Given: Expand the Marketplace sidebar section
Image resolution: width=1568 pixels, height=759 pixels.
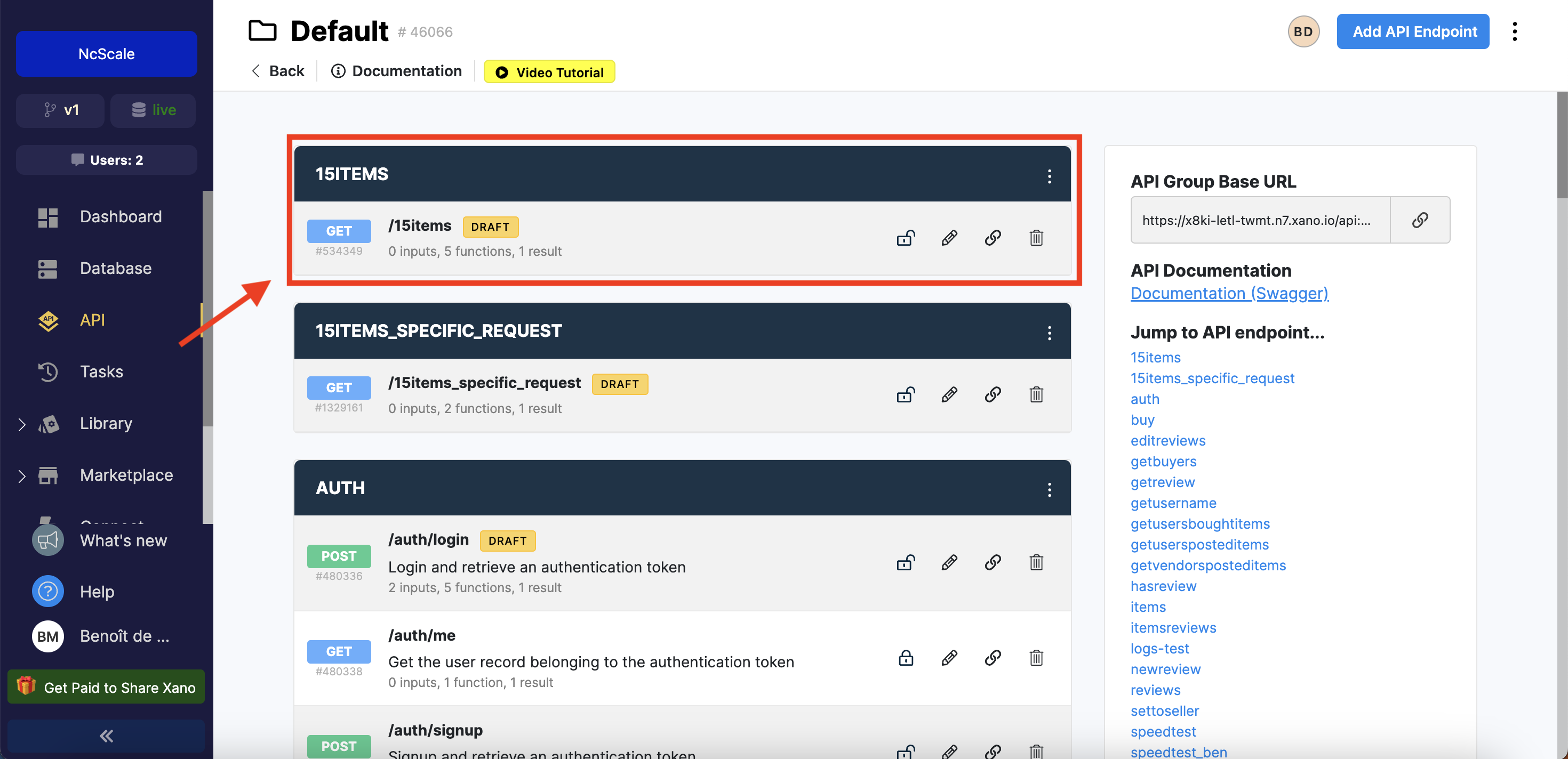Looking at the screenshot, I should 22,475.
